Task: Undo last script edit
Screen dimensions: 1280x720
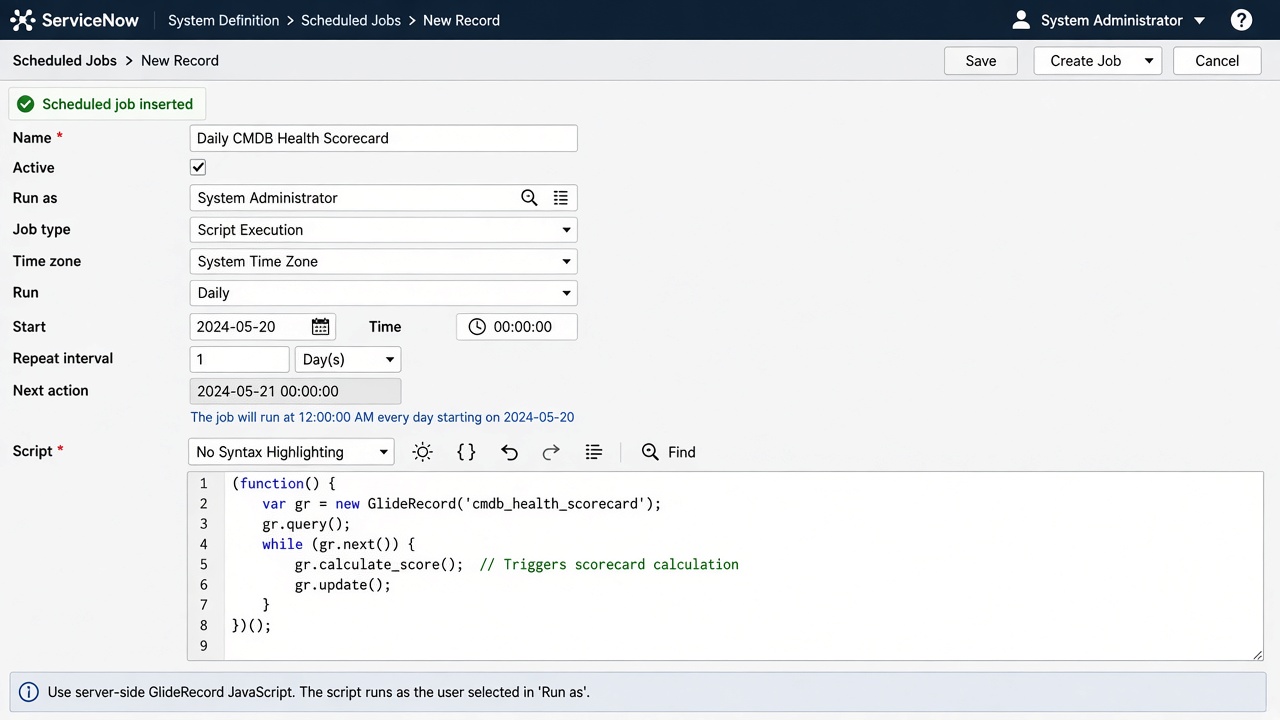Action: click(509, 452)
